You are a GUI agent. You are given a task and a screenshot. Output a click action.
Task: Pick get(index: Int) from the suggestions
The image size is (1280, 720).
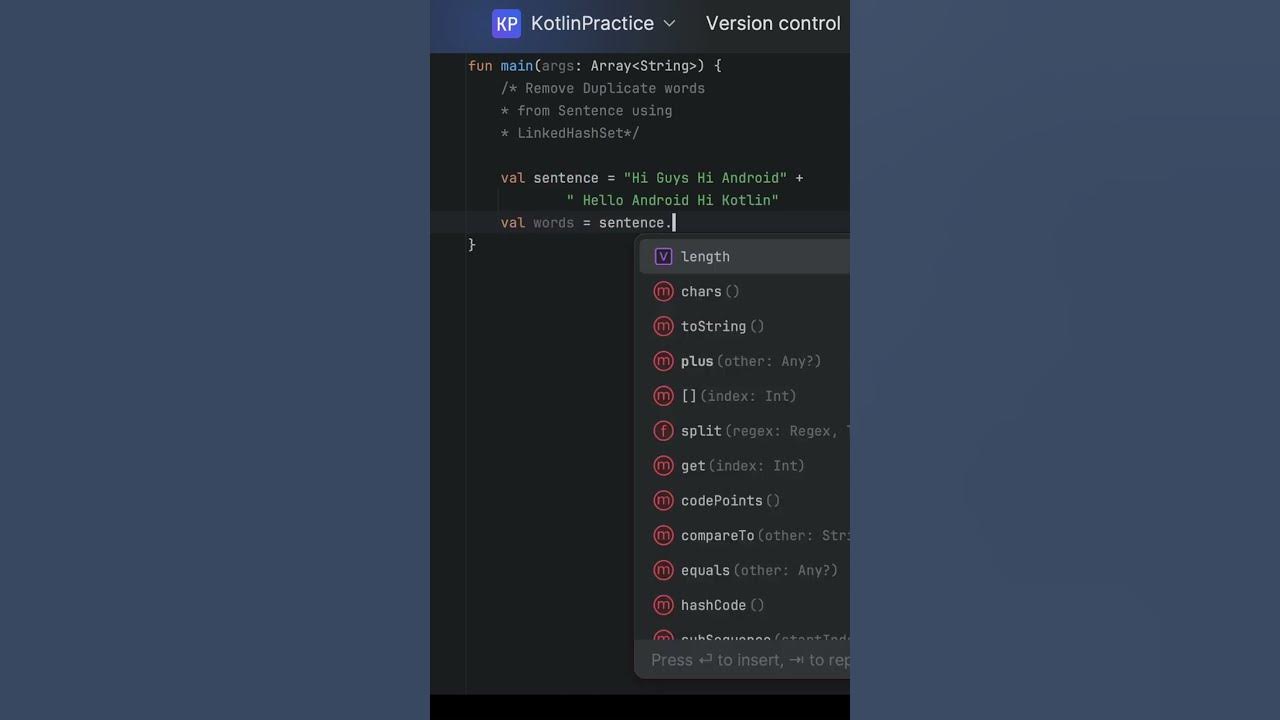742,466
